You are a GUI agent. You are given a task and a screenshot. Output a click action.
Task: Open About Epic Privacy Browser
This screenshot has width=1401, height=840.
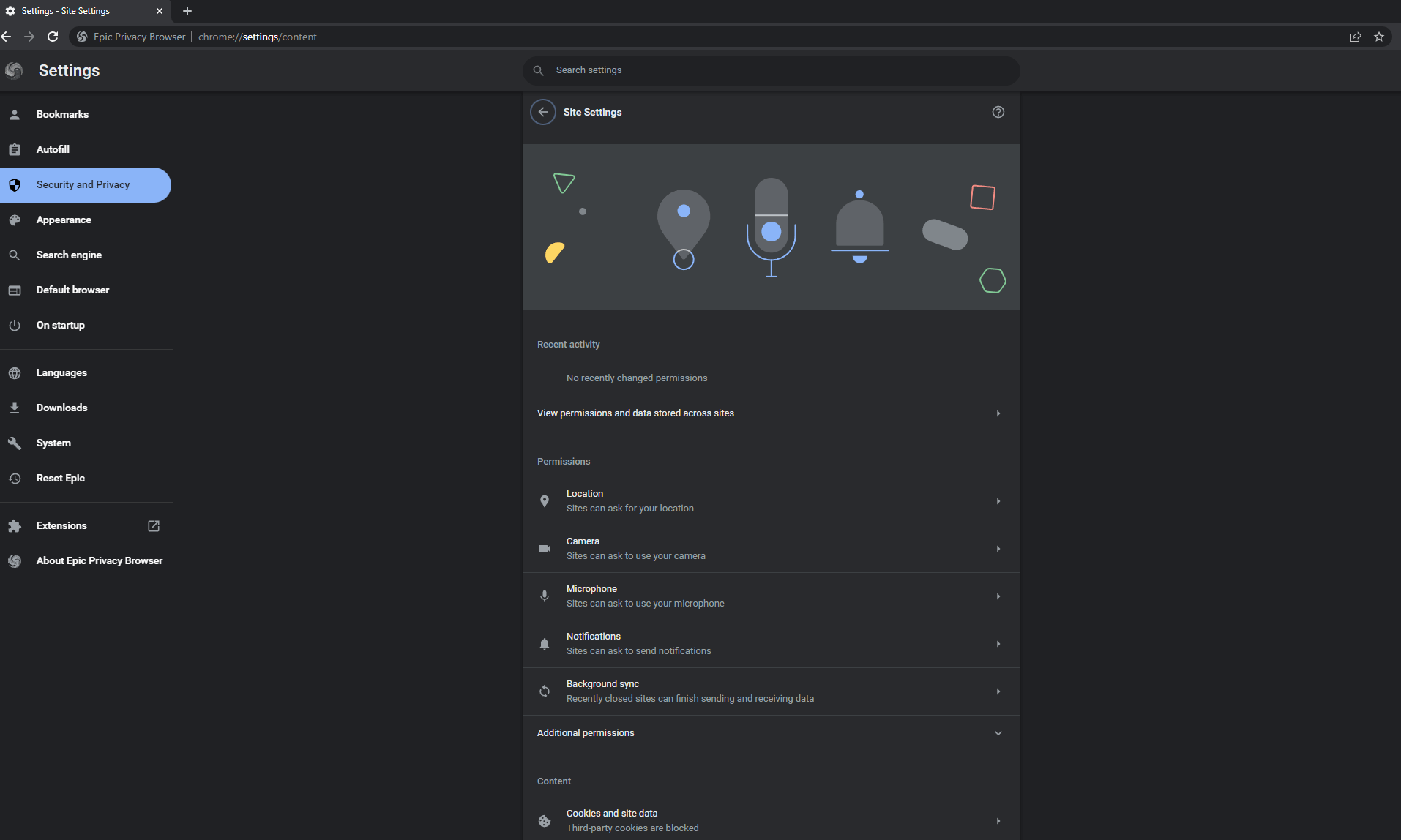coord(99,560)
